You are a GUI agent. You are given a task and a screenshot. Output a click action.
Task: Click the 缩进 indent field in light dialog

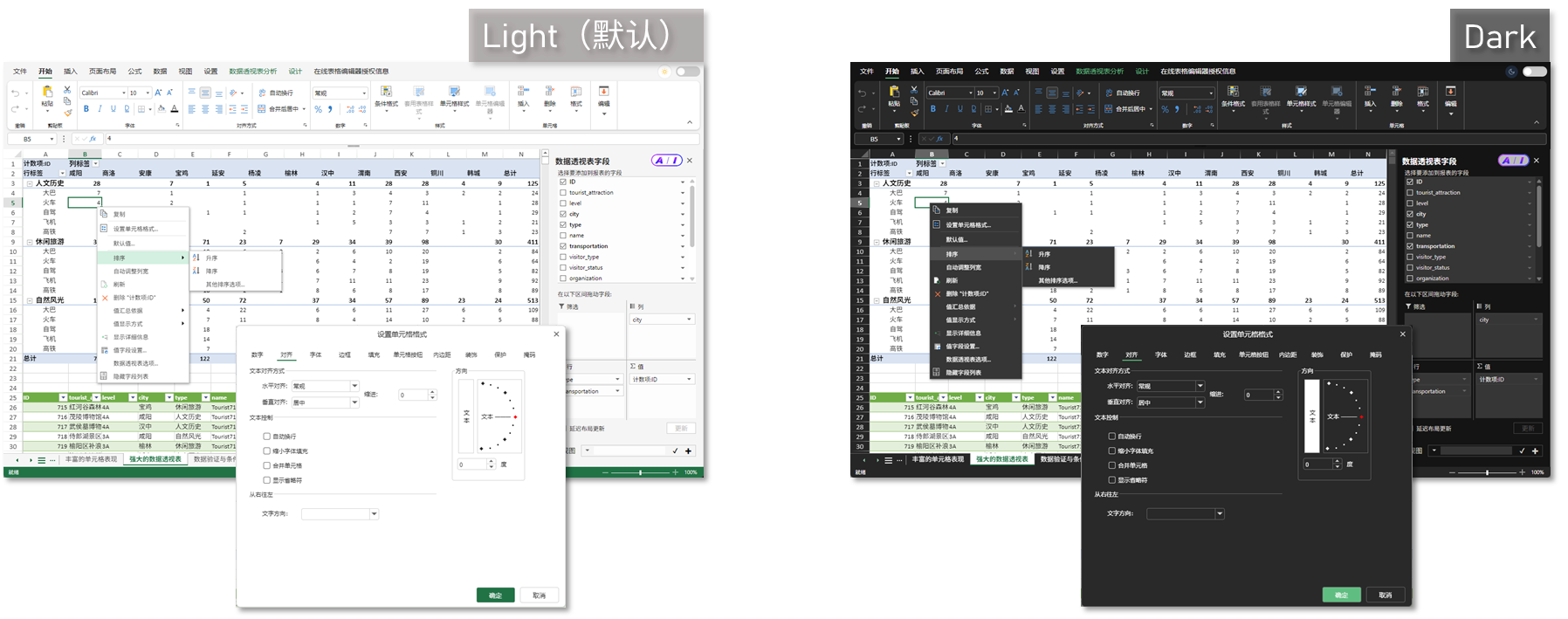tap(417, 395)
